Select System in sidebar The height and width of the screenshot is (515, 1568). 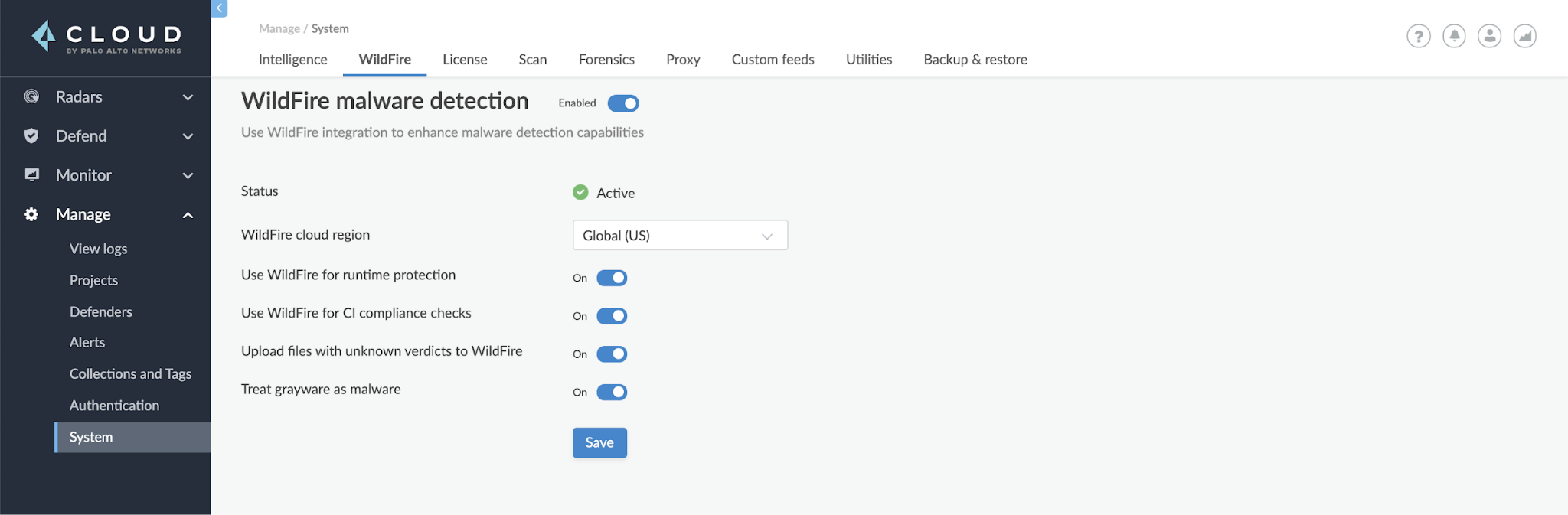tap(133, 437)
